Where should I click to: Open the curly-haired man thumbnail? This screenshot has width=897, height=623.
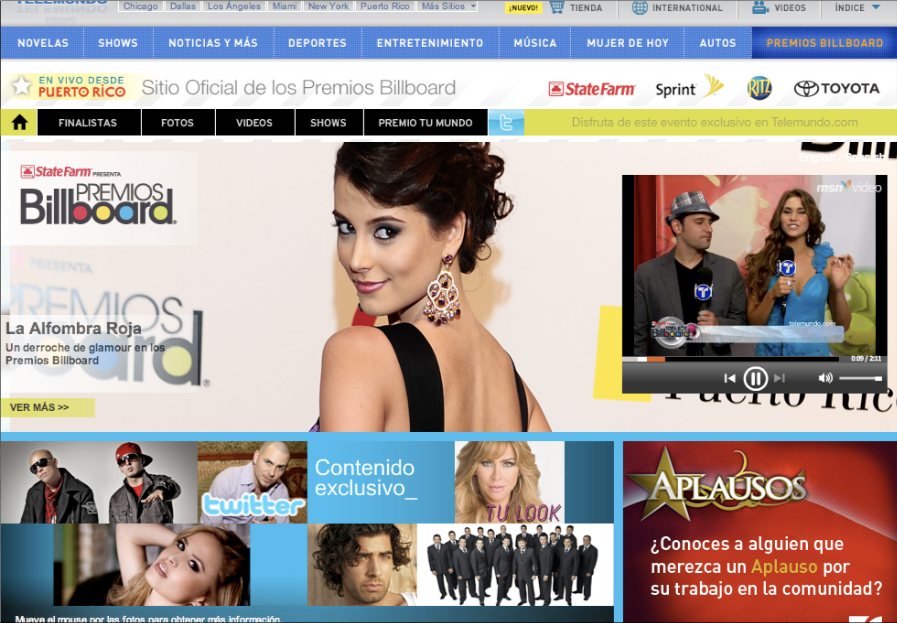pyautogui.click(x=362, y=565)
